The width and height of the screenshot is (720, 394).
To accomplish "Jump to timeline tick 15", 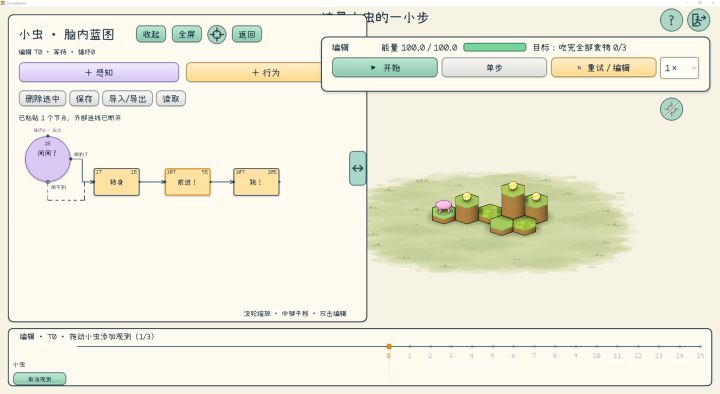I will coord(700,347).
